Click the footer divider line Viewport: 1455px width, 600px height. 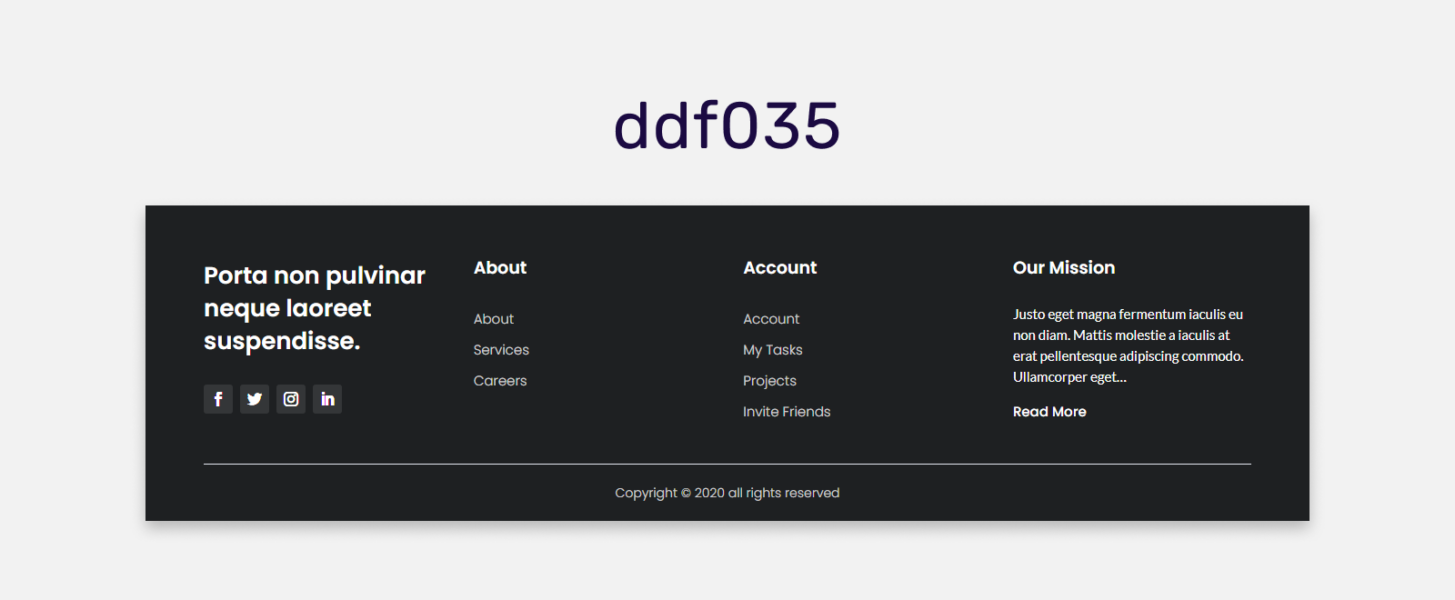pos(727,463)
